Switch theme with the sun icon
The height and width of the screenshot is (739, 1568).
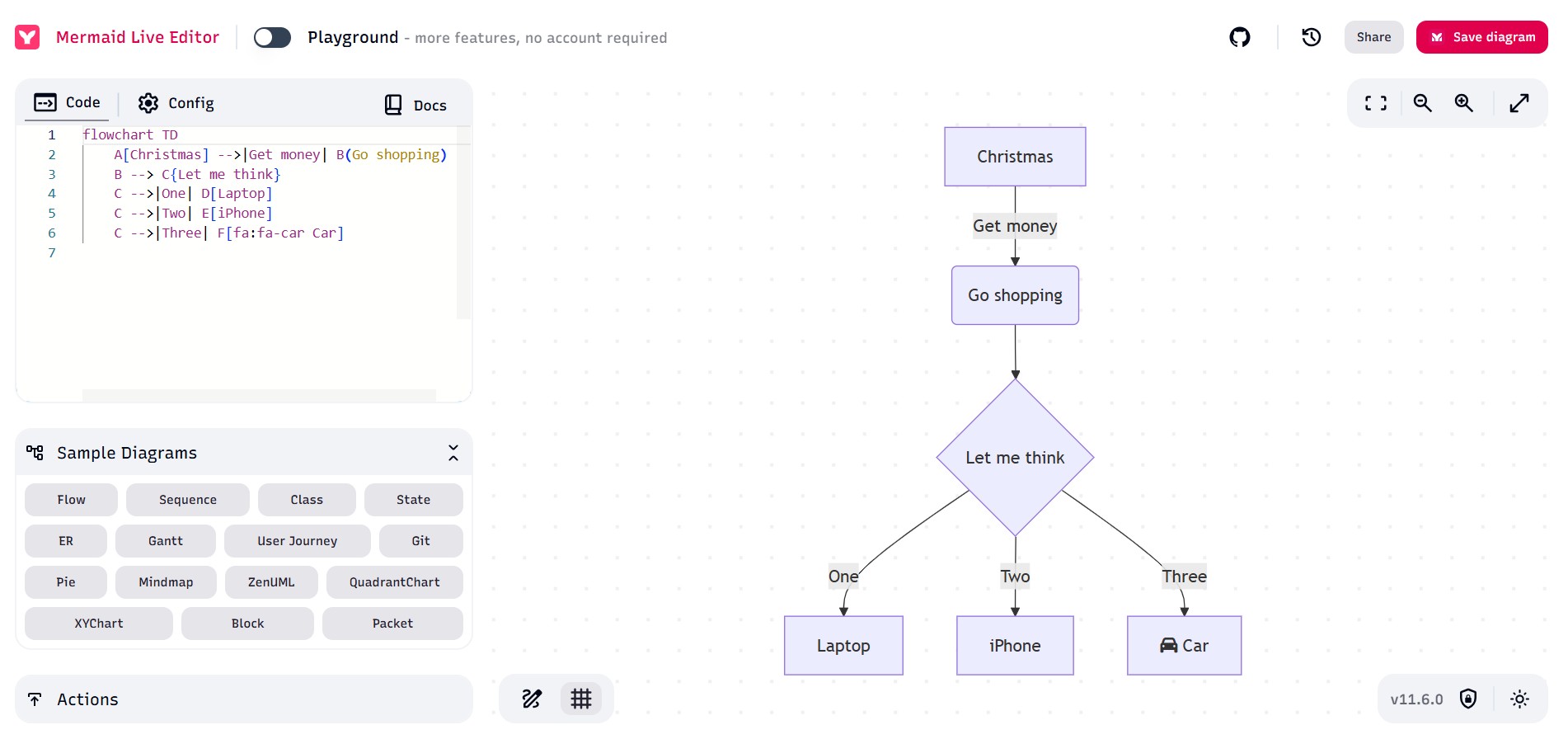pyautogui.click(x=1520, y=699)
